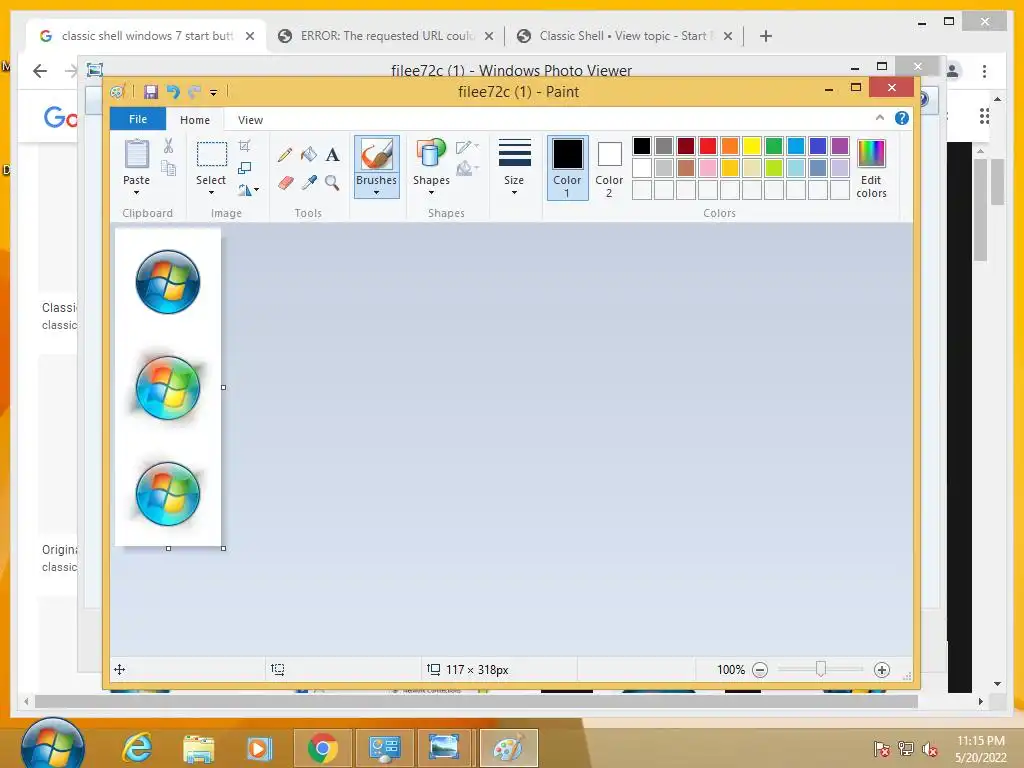Click the Edit colors rainbow icon

click(x=871, y=153)
